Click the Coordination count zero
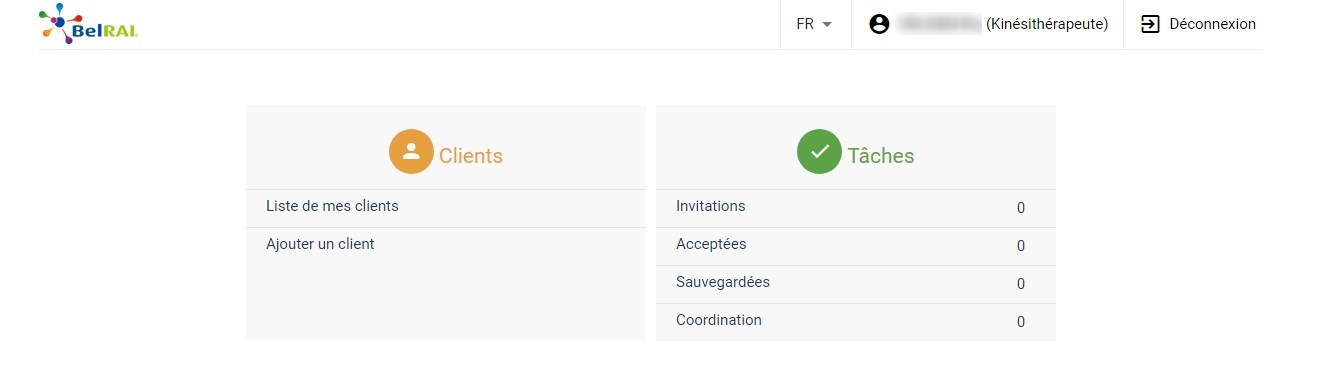The image size is (1332, 368). (x=1021, y=322)
